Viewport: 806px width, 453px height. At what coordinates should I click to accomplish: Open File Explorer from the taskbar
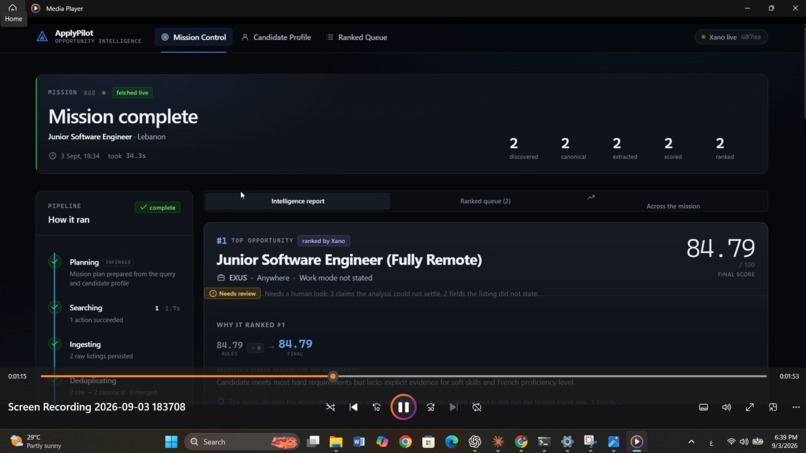pyautogui.click(x=336, y=442)
